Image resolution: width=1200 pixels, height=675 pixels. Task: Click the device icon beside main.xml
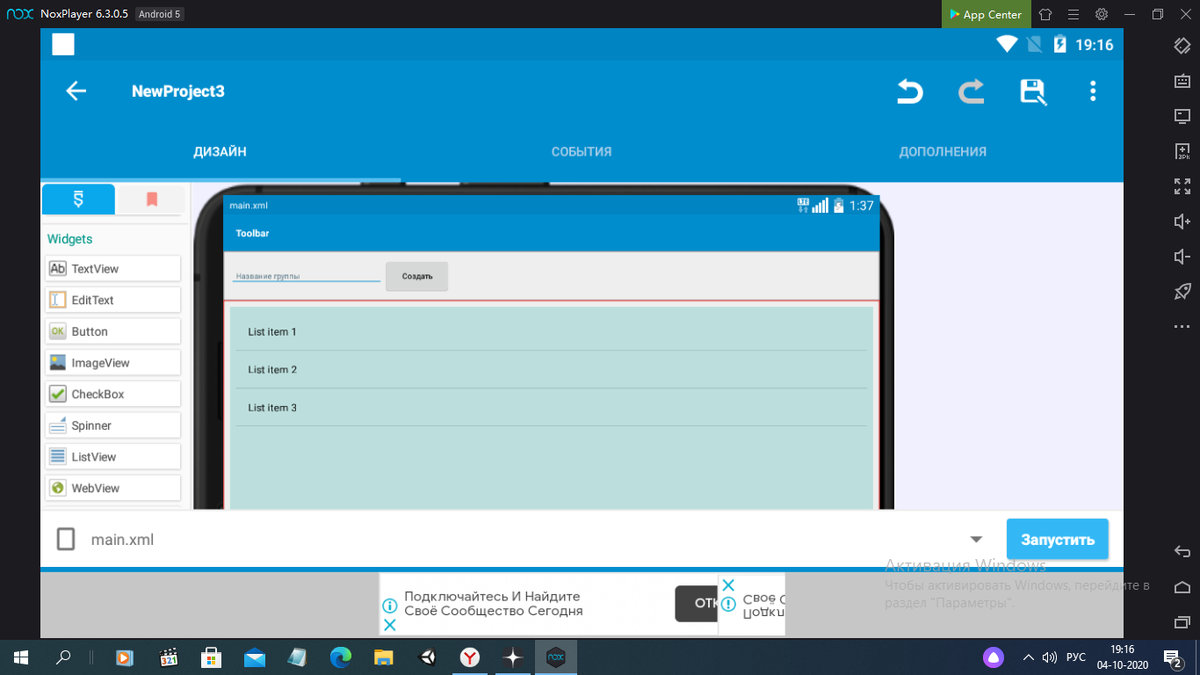point(66,539)
